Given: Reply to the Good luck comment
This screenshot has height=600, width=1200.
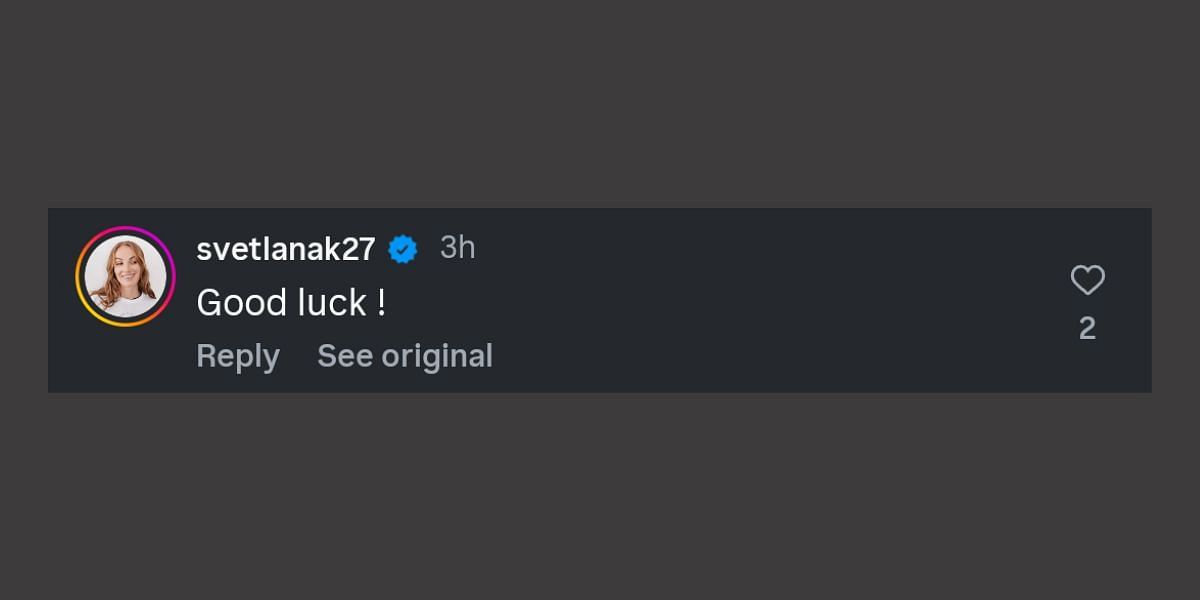Looking at the screenshot, I should coord(238,356).
